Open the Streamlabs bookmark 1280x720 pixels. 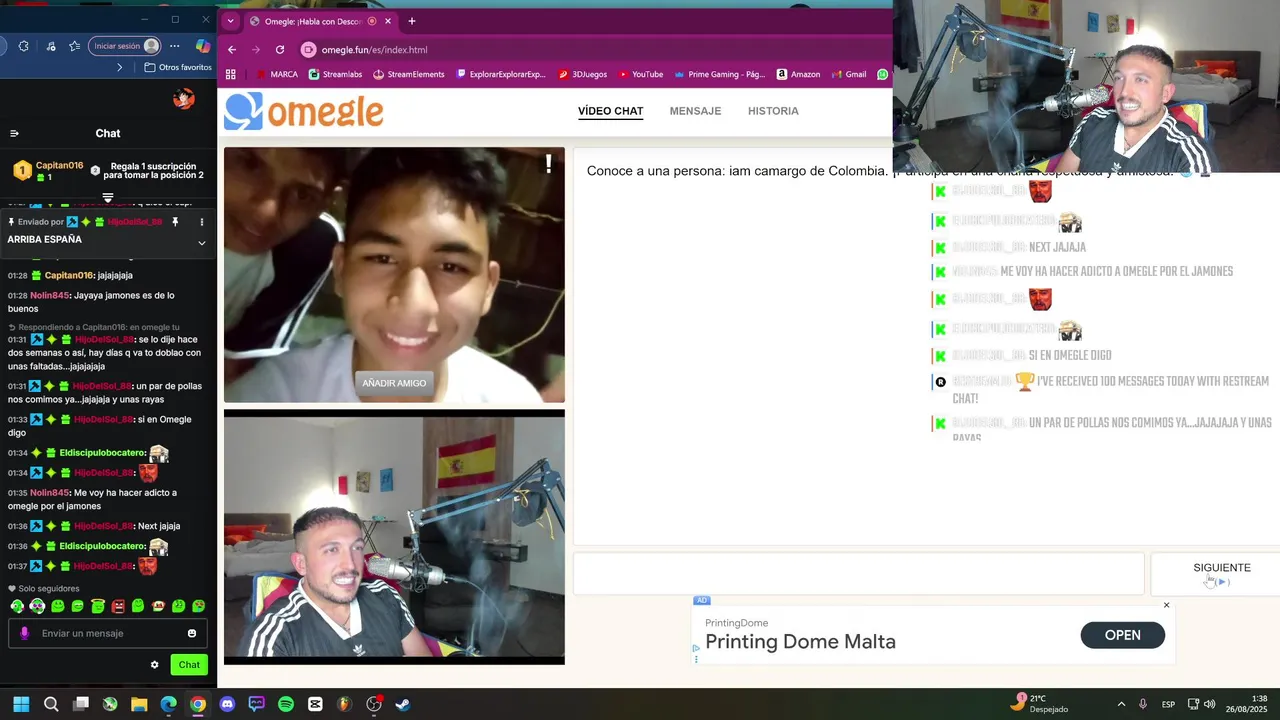tap(335, 74)
